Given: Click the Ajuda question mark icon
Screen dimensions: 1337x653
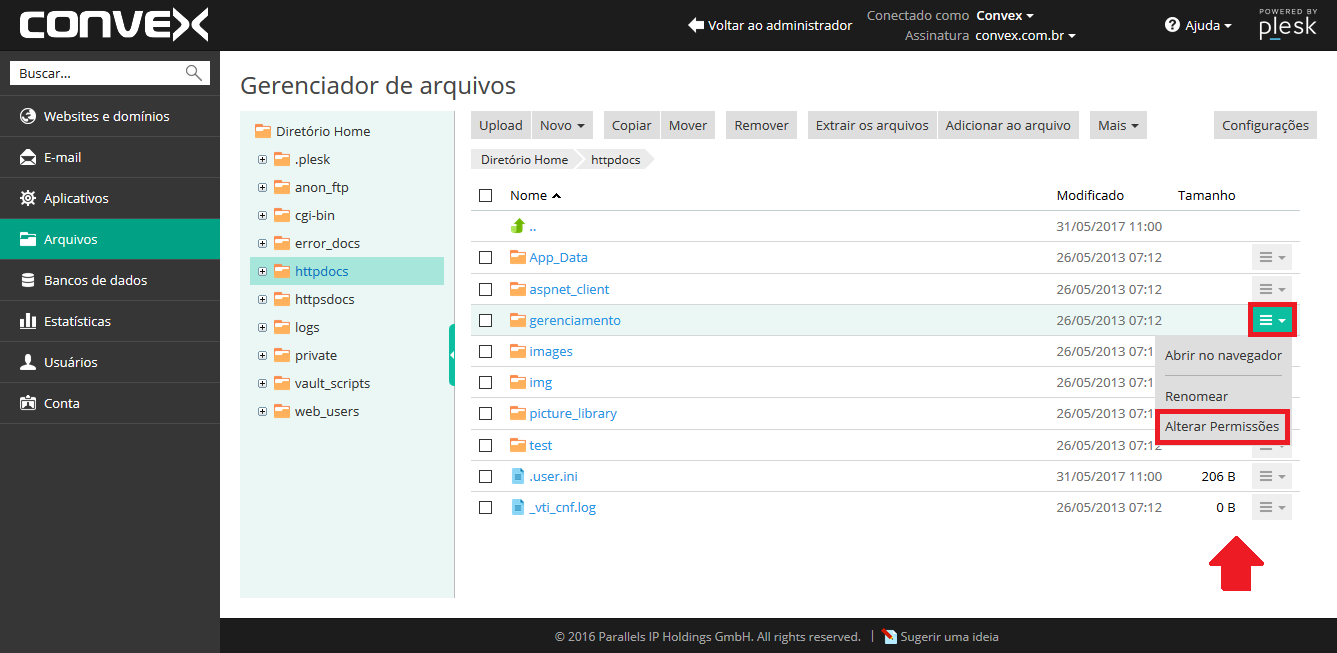Looking at the screenshot, I should (x=1172, y=25).
